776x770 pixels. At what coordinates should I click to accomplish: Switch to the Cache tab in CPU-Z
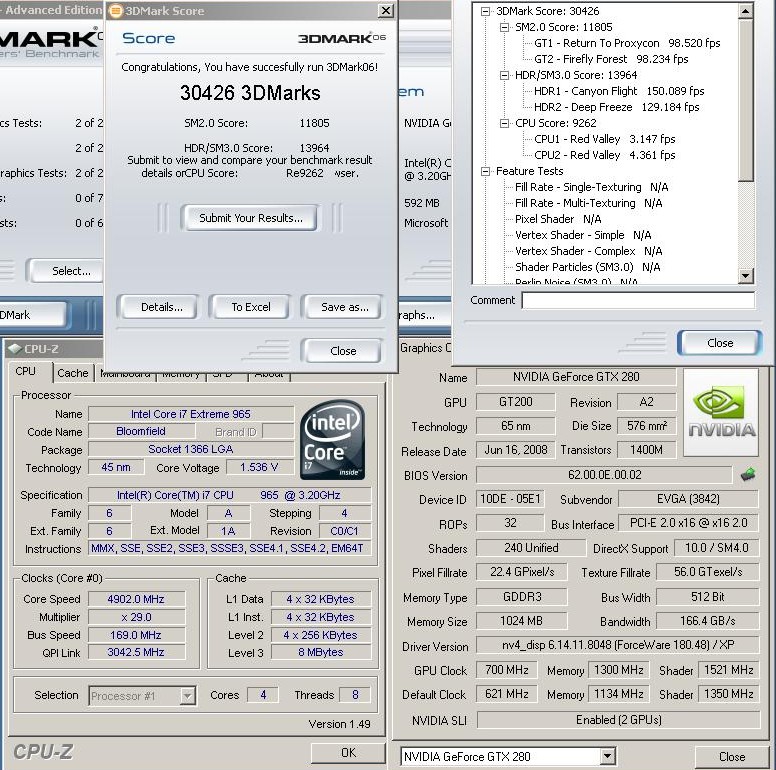coord(73,373)
